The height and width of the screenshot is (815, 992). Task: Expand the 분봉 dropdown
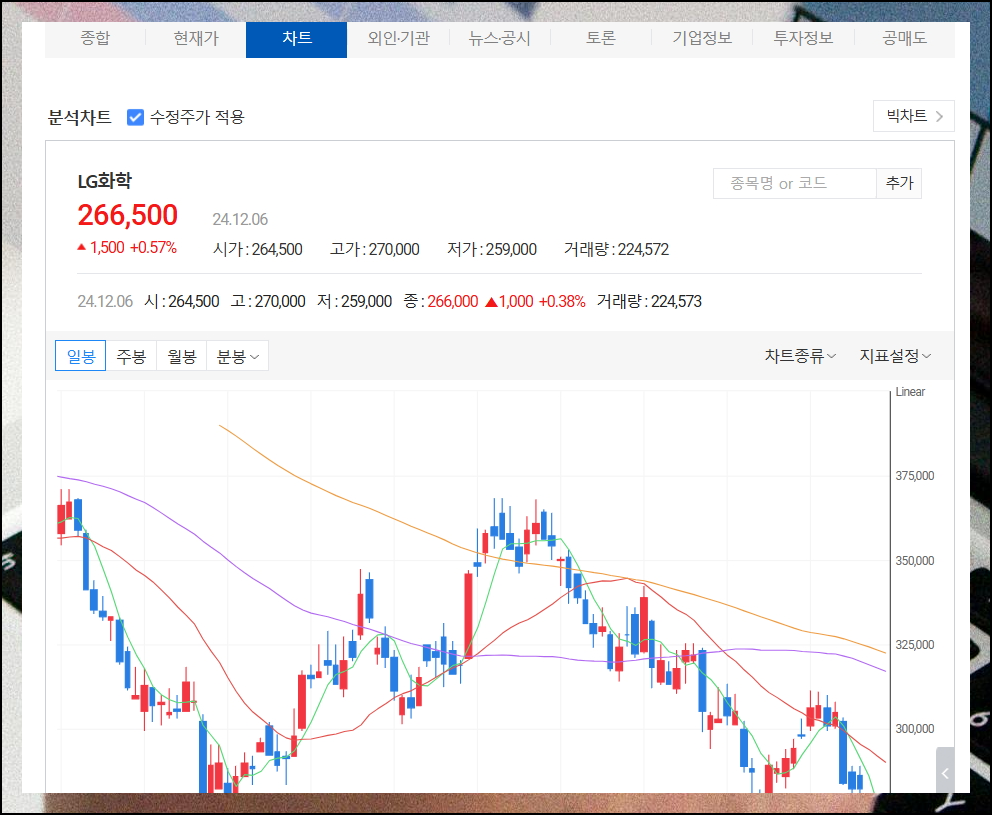tap(237, 356)
